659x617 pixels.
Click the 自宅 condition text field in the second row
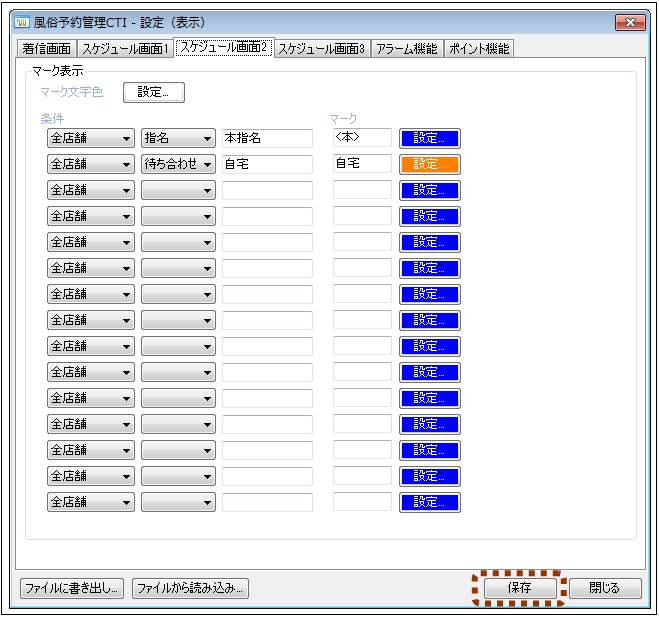point(267,164)
